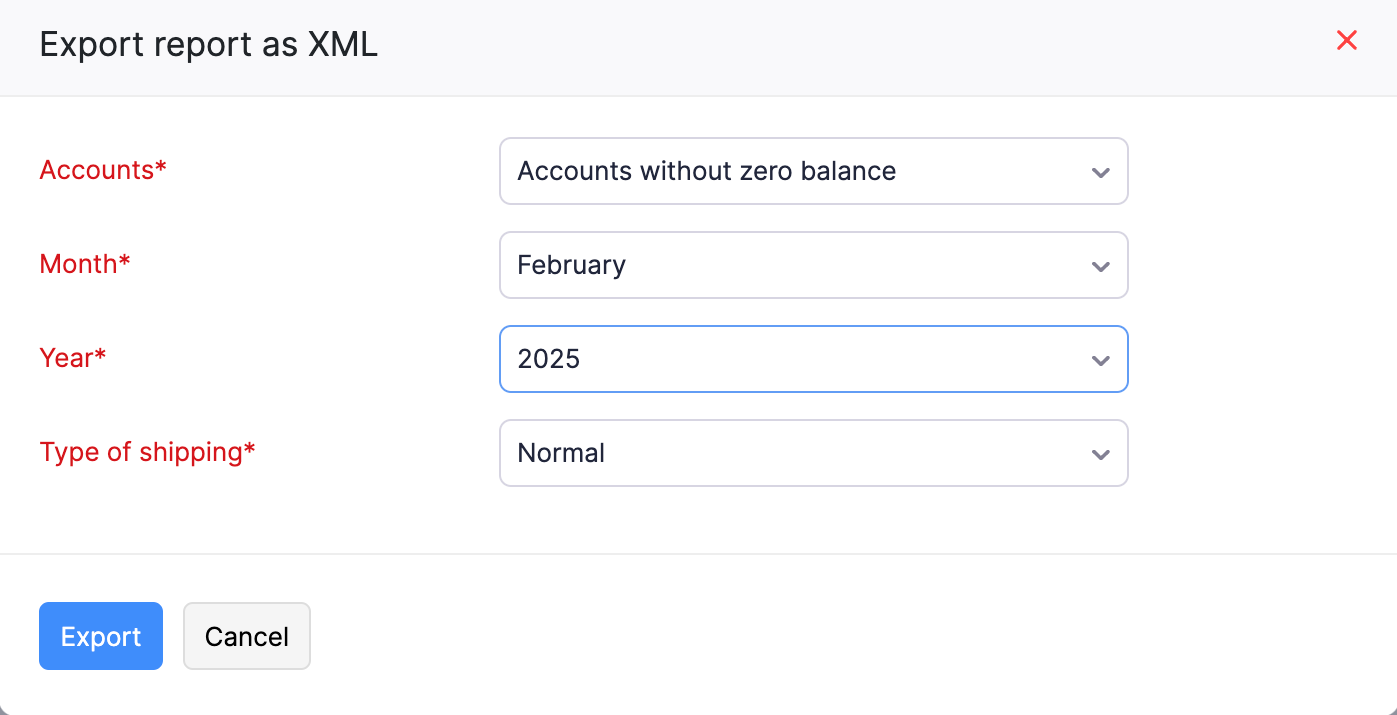Click the chevron on Type of shipping dropdown

click(x=1100, y=453)
